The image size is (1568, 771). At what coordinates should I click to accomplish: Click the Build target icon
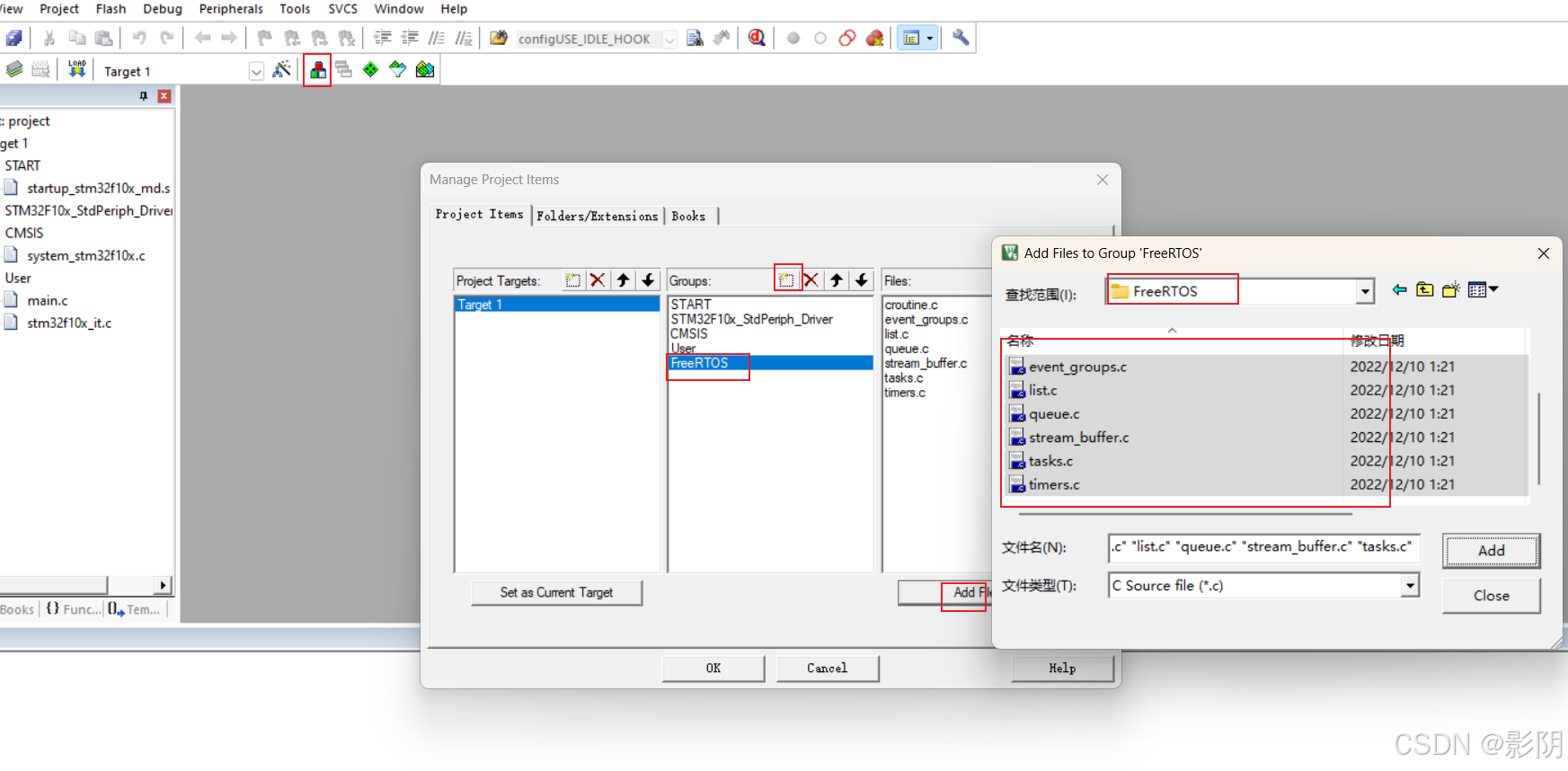pos(14,70)
